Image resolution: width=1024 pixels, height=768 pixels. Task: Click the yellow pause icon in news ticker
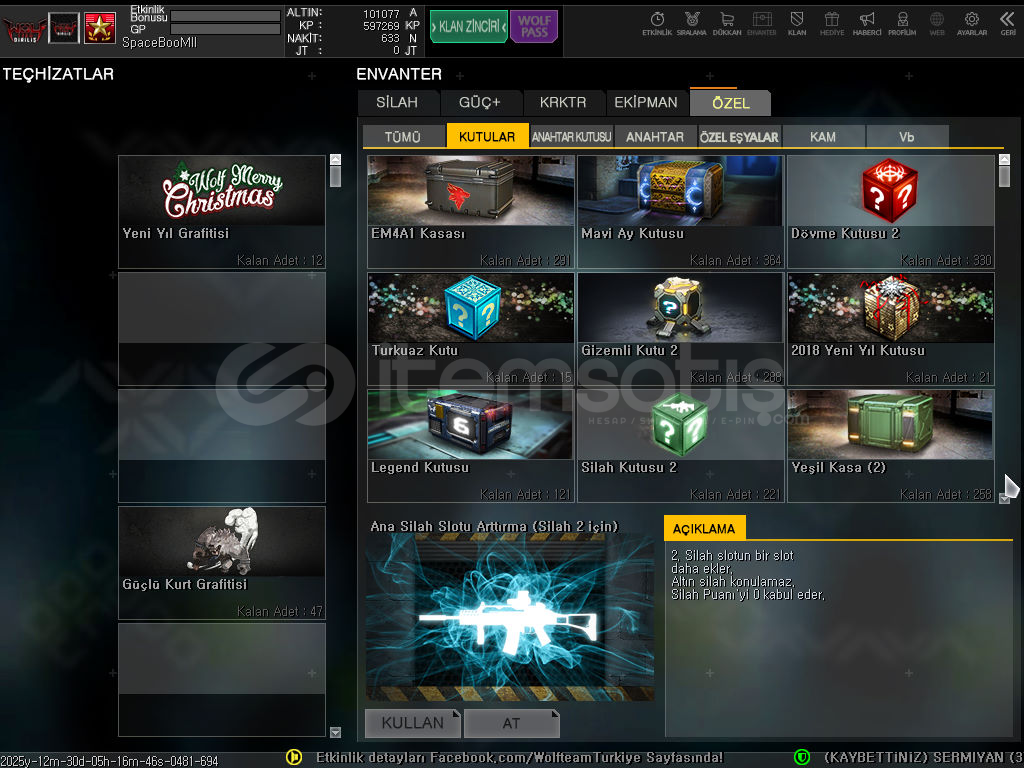294,757
